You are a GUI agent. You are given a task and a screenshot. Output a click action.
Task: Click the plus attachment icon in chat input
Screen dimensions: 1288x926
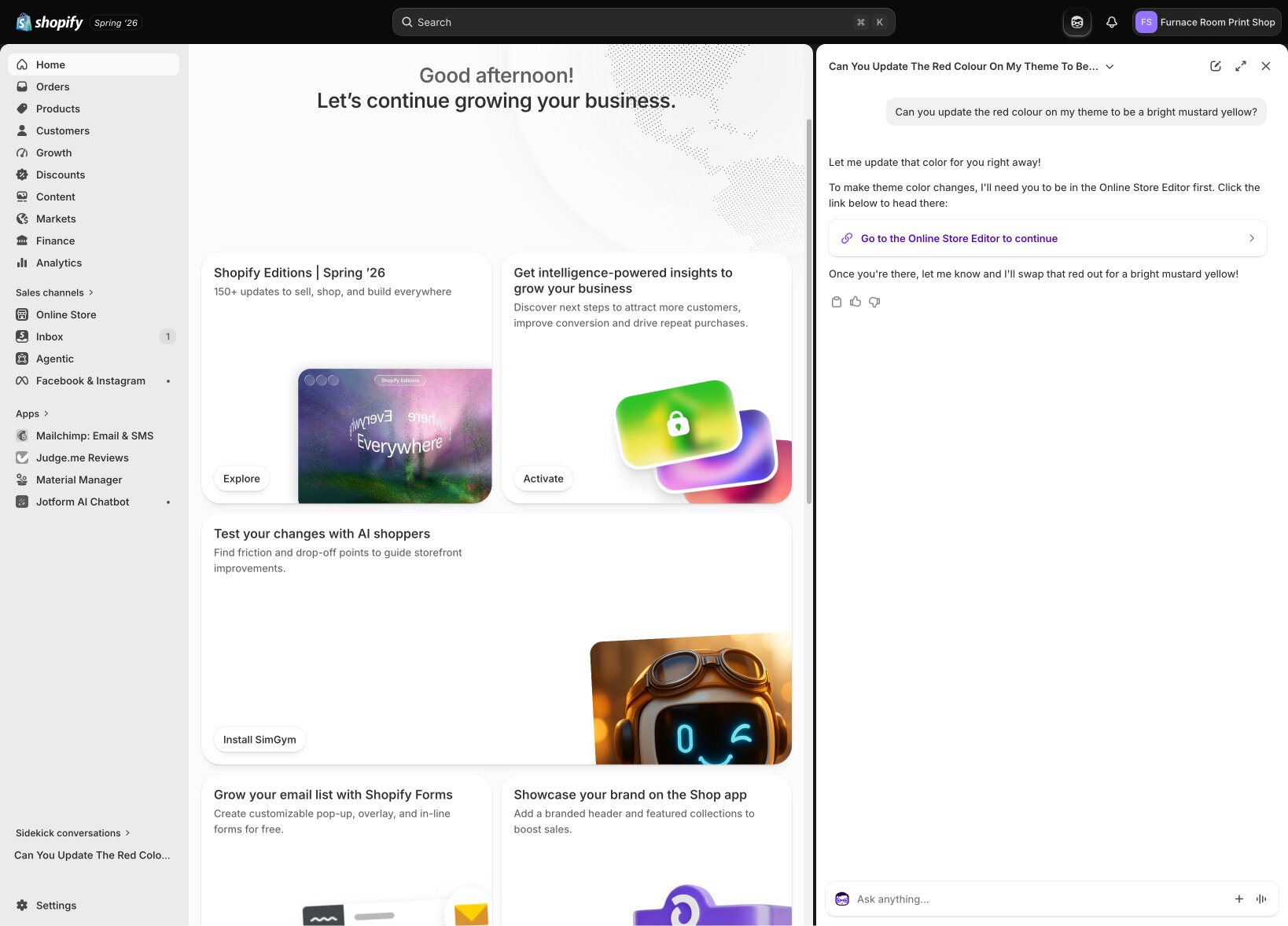point(1239,899)
